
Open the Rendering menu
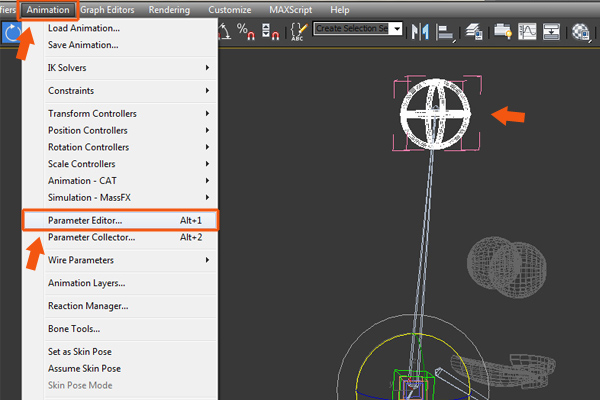point(169,10)
